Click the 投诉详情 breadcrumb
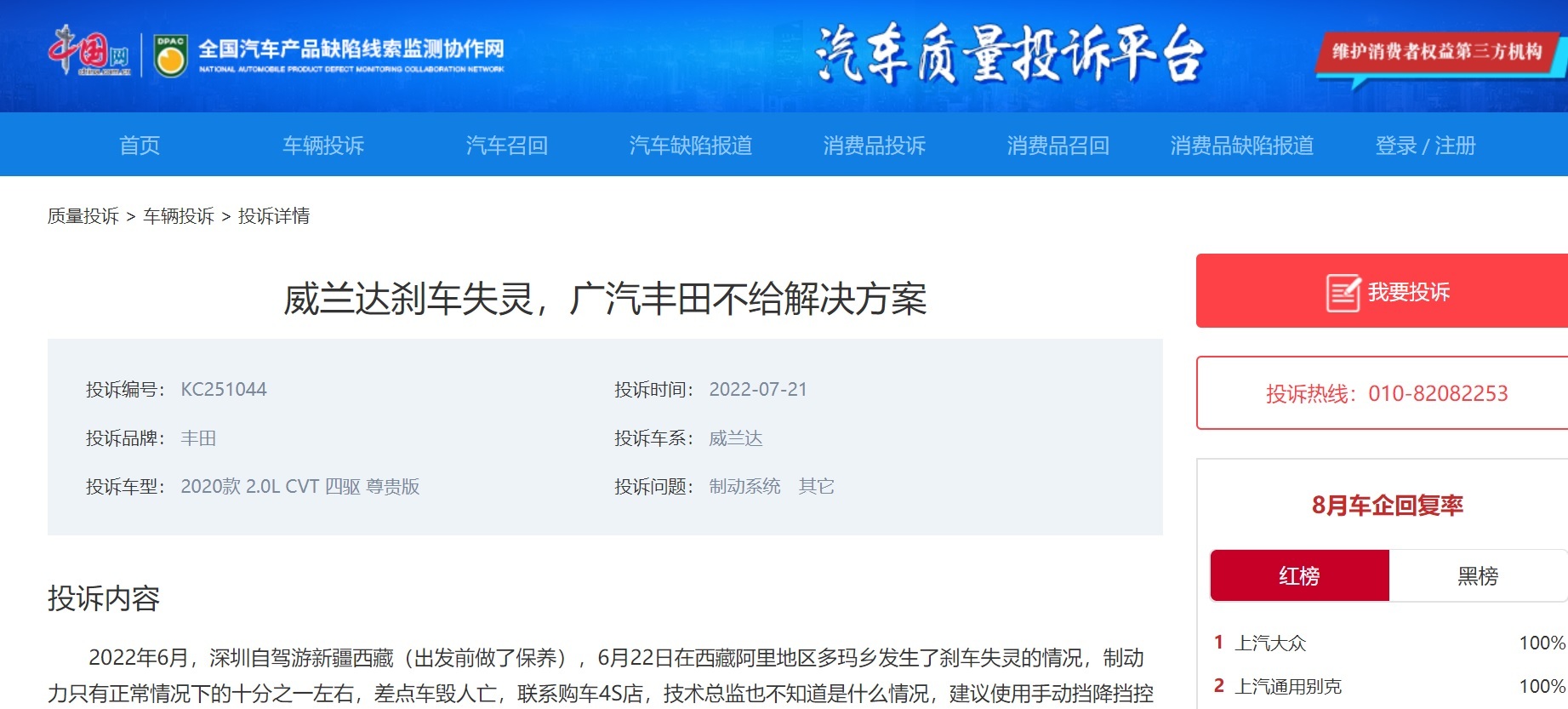The height and width of the screenshot is (709, 1568). tap(274, 216)
